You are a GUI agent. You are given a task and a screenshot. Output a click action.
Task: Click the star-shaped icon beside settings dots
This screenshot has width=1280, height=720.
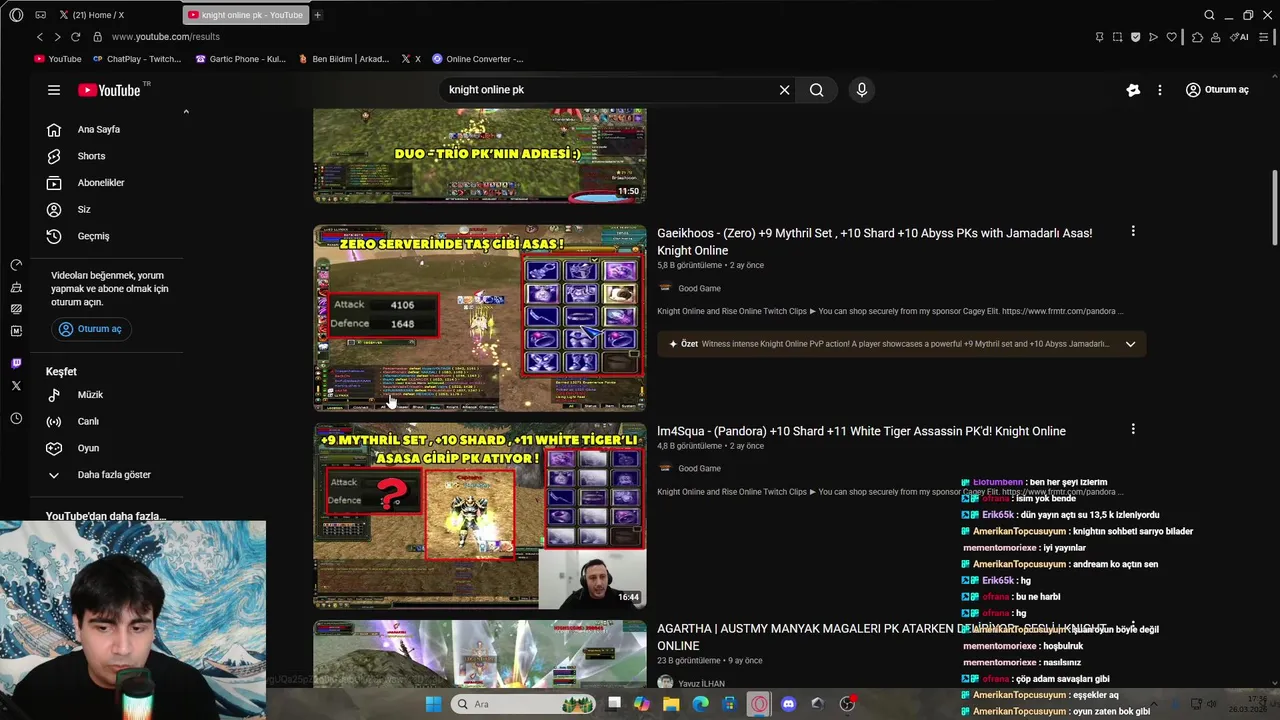pyautogui.click(x=1133, y=90)
